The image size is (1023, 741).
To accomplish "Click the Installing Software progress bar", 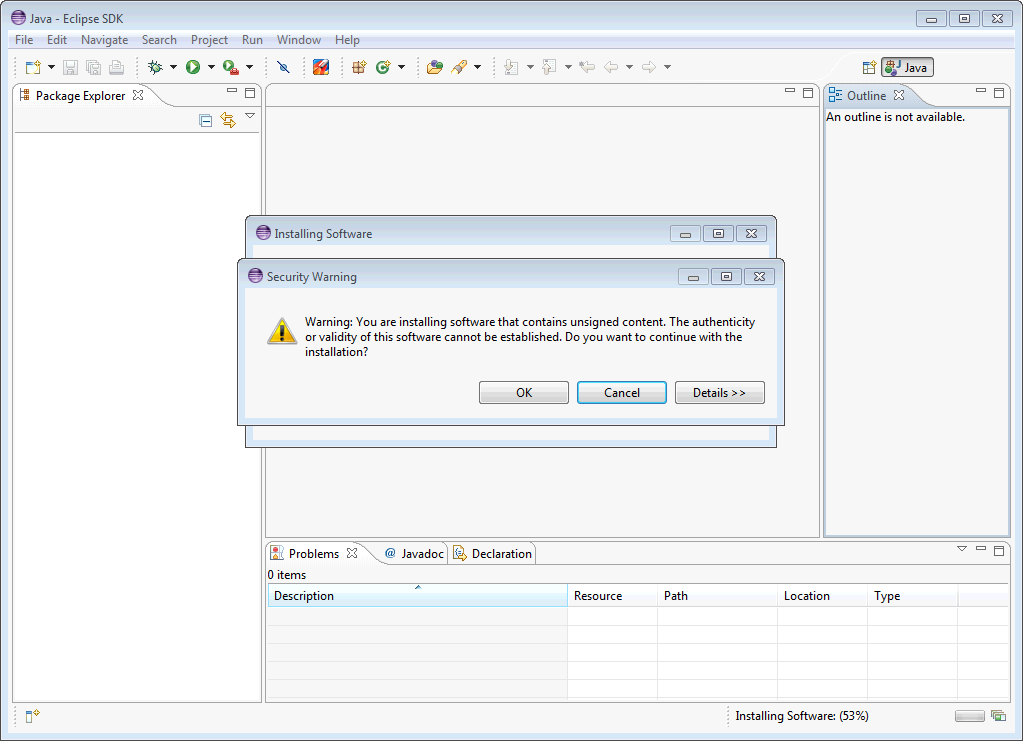I will (969, 716).
